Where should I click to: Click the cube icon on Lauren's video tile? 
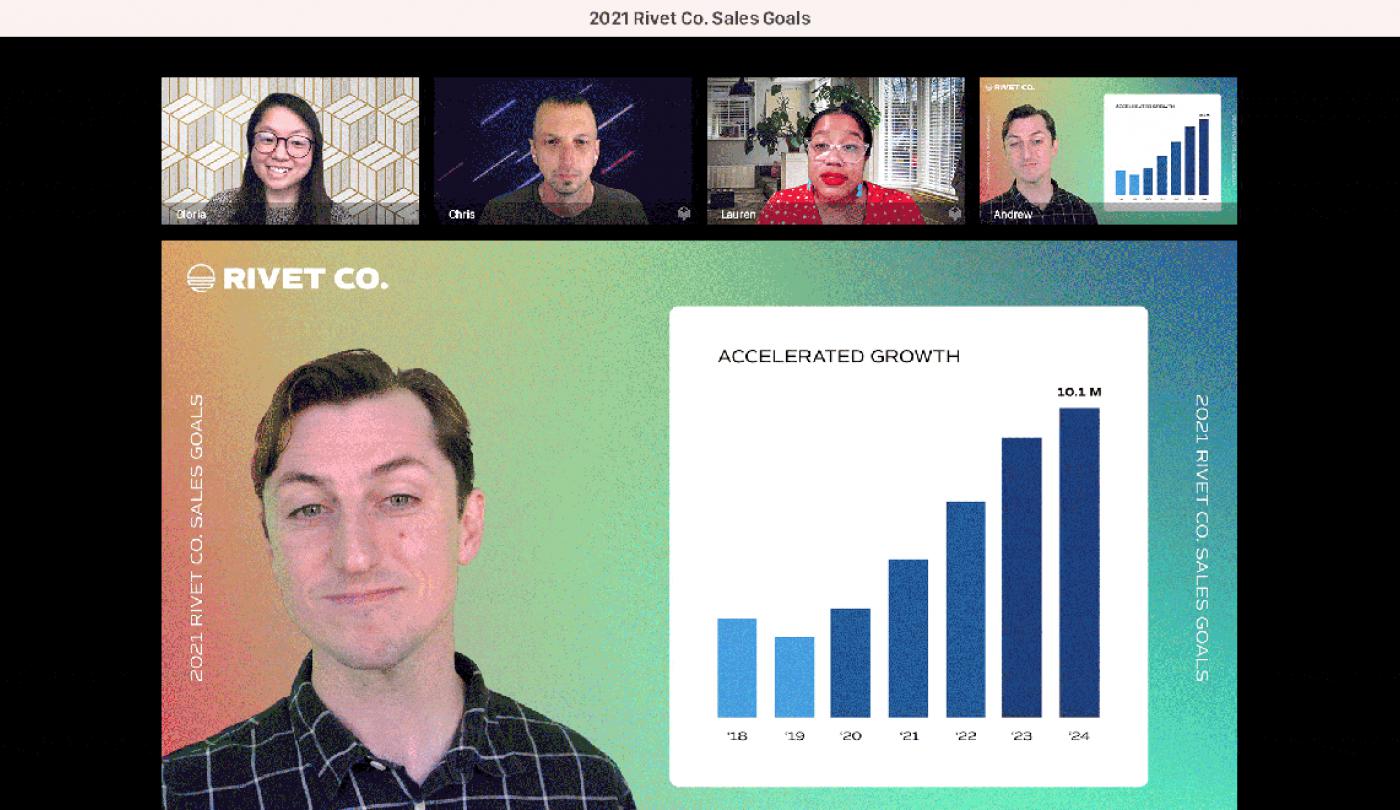[x=956, y=213]
